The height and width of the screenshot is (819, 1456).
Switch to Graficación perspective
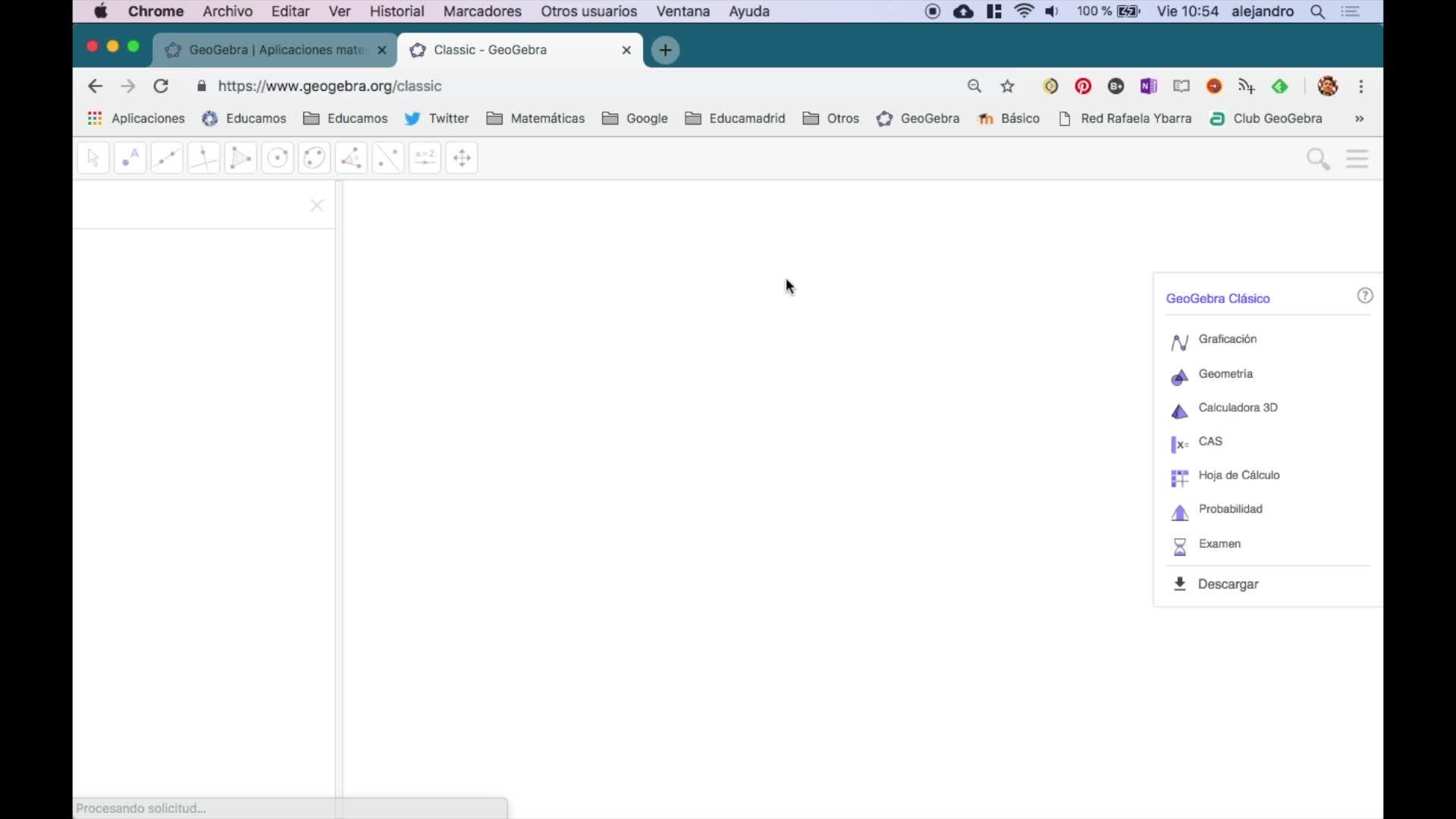tap(1227, 340)
